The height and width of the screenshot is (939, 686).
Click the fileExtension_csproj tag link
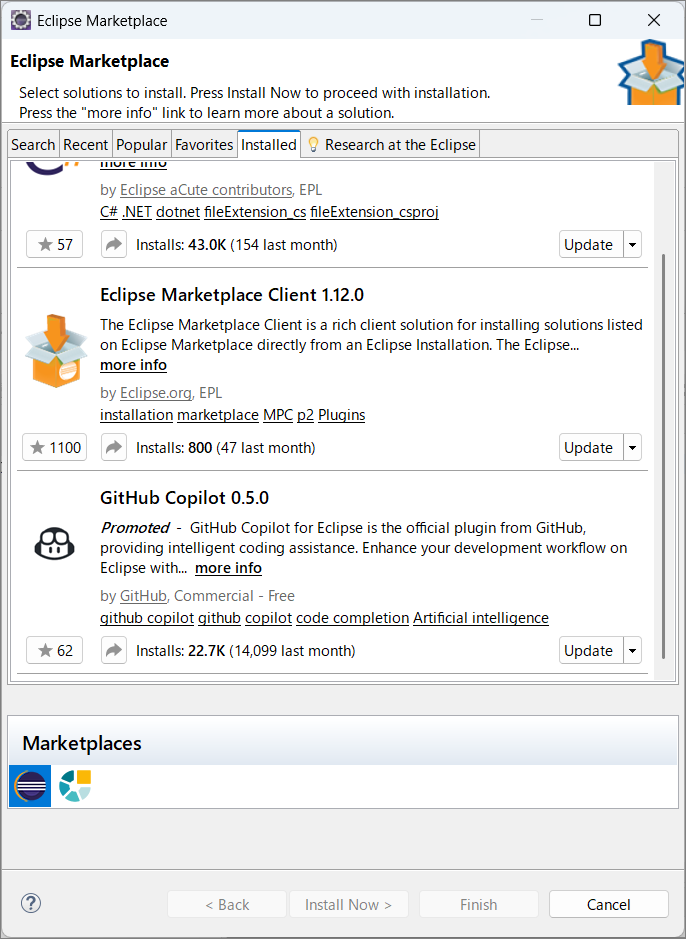coord(374,212)
